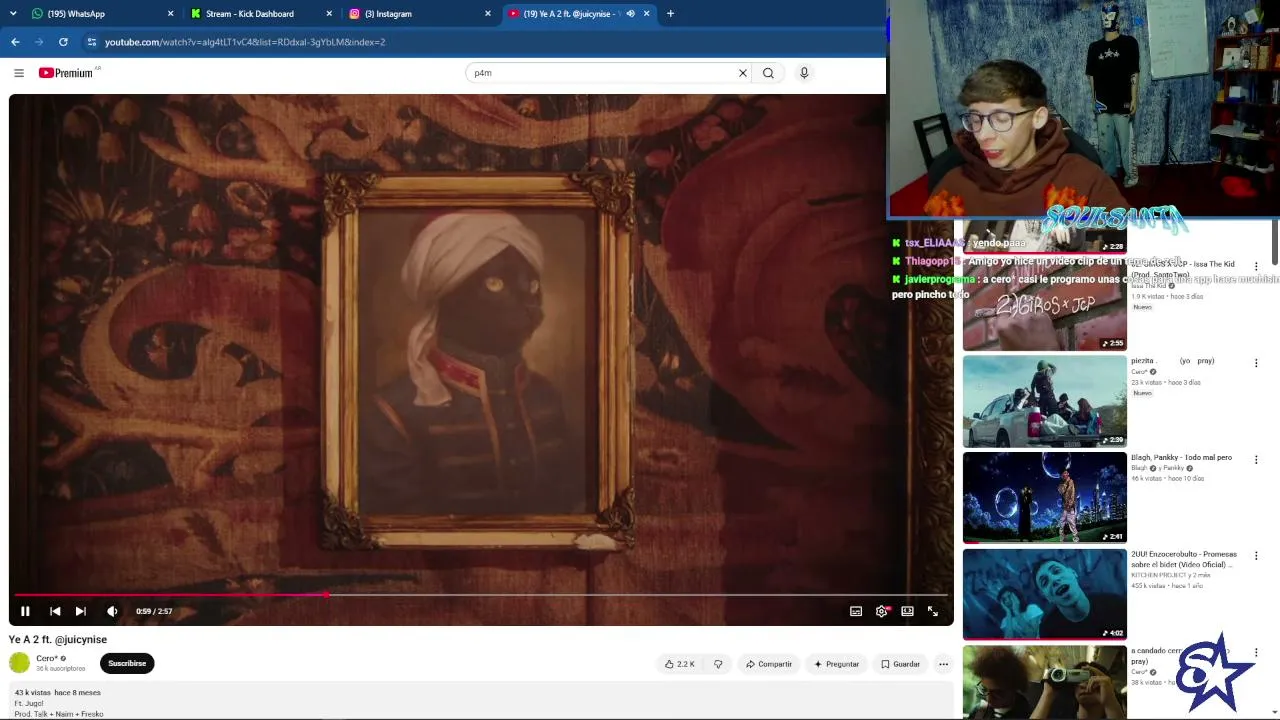The height and width of the screenshot is (720, 1280).
Task: Open options menu for Promesas sobre el bidet
Action: click(x=1256, y=556)
